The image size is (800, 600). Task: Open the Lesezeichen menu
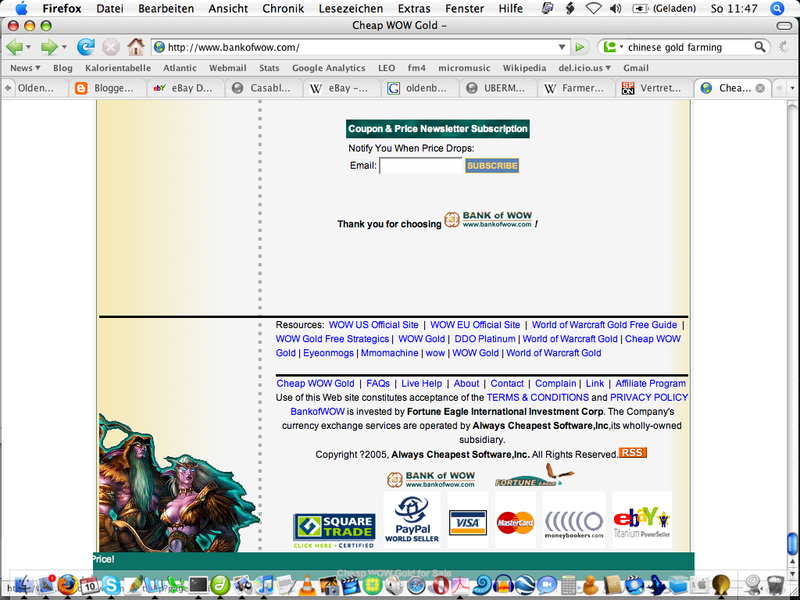[351, 9]
